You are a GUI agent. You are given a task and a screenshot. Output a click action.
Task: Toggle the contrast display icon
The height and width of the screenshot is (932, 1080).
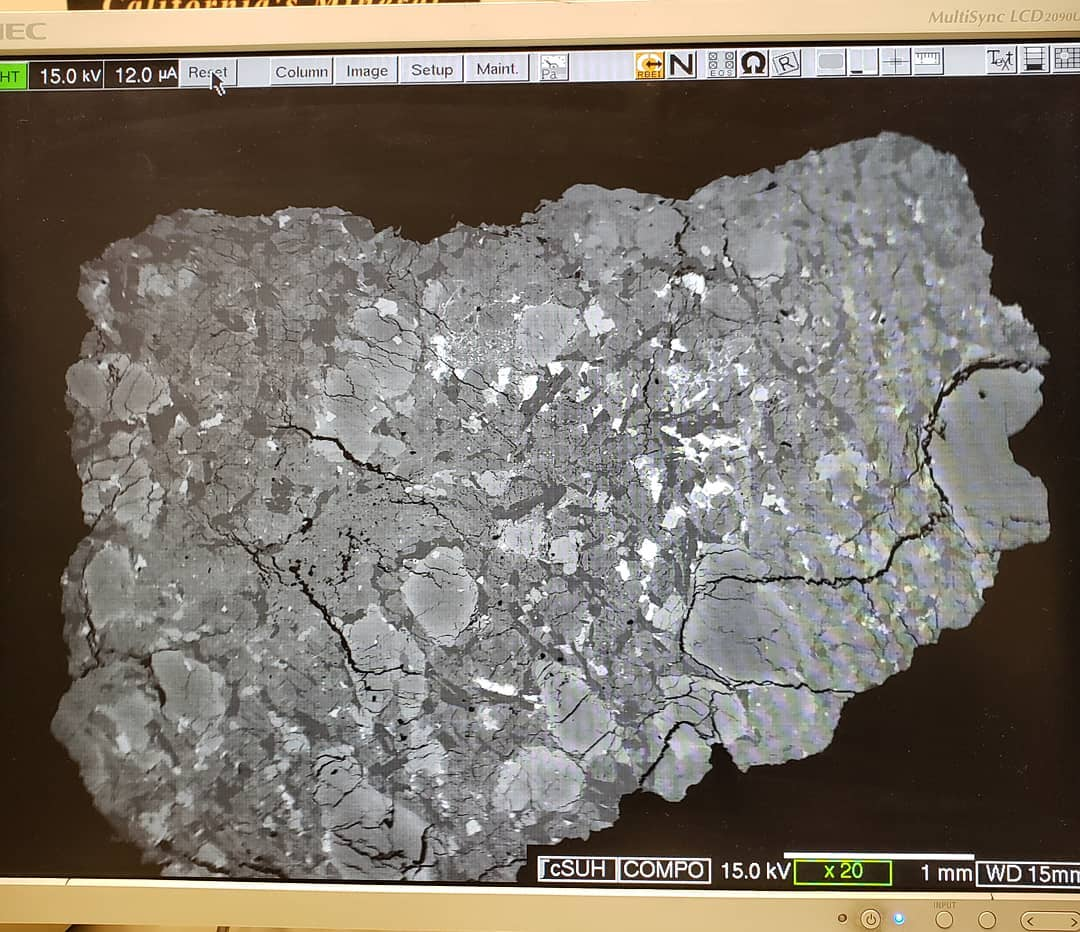859,62
